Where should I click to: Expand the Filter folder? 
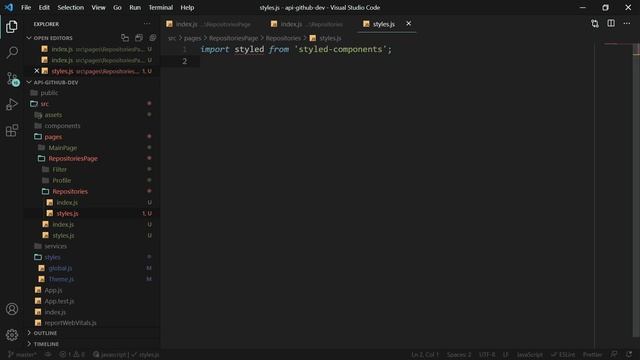[59, 170]
